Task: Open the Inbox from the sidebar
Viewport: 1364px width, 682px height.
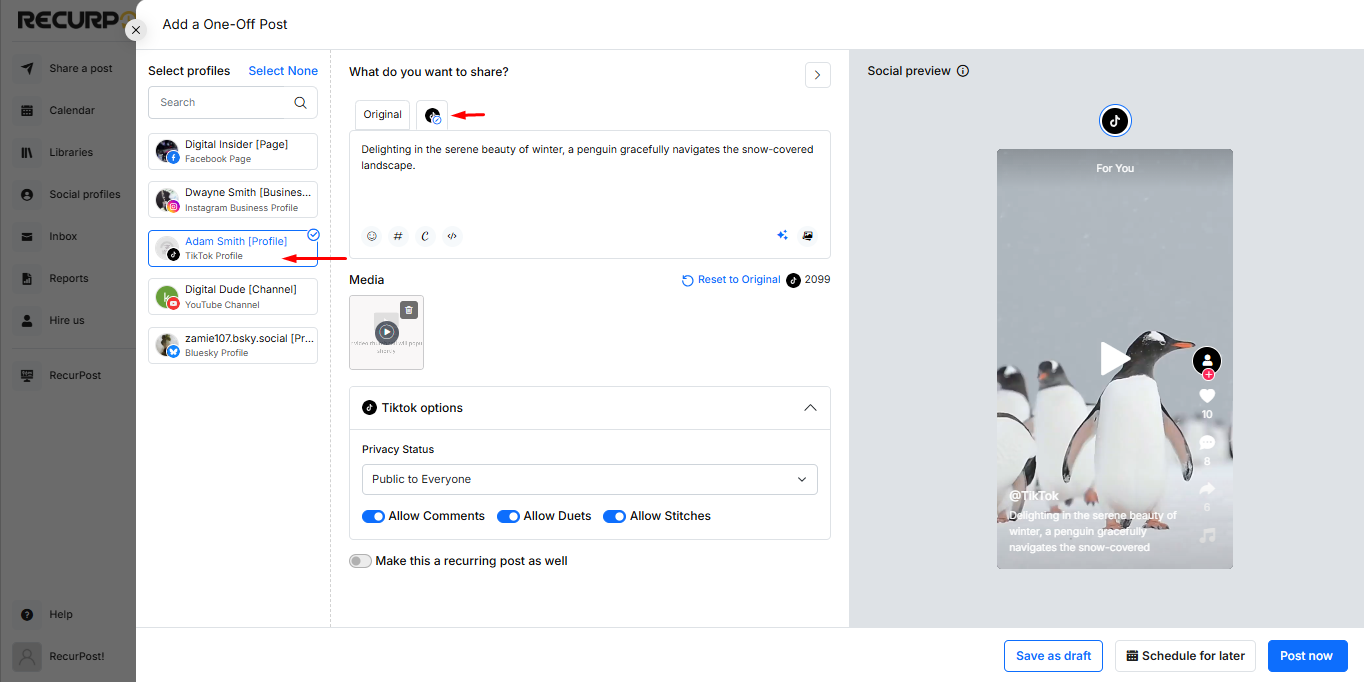Action: tap(63, 236)
